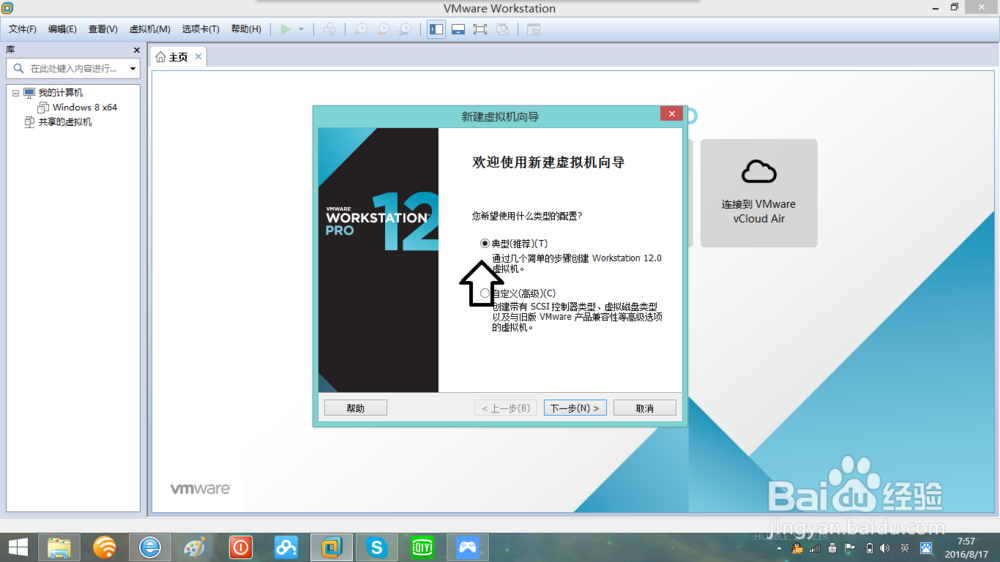The image size is (1000, 562).
Task: Click the VMware Workstation title bar icon
Action: pyautogui.click(x=7, y=8)
